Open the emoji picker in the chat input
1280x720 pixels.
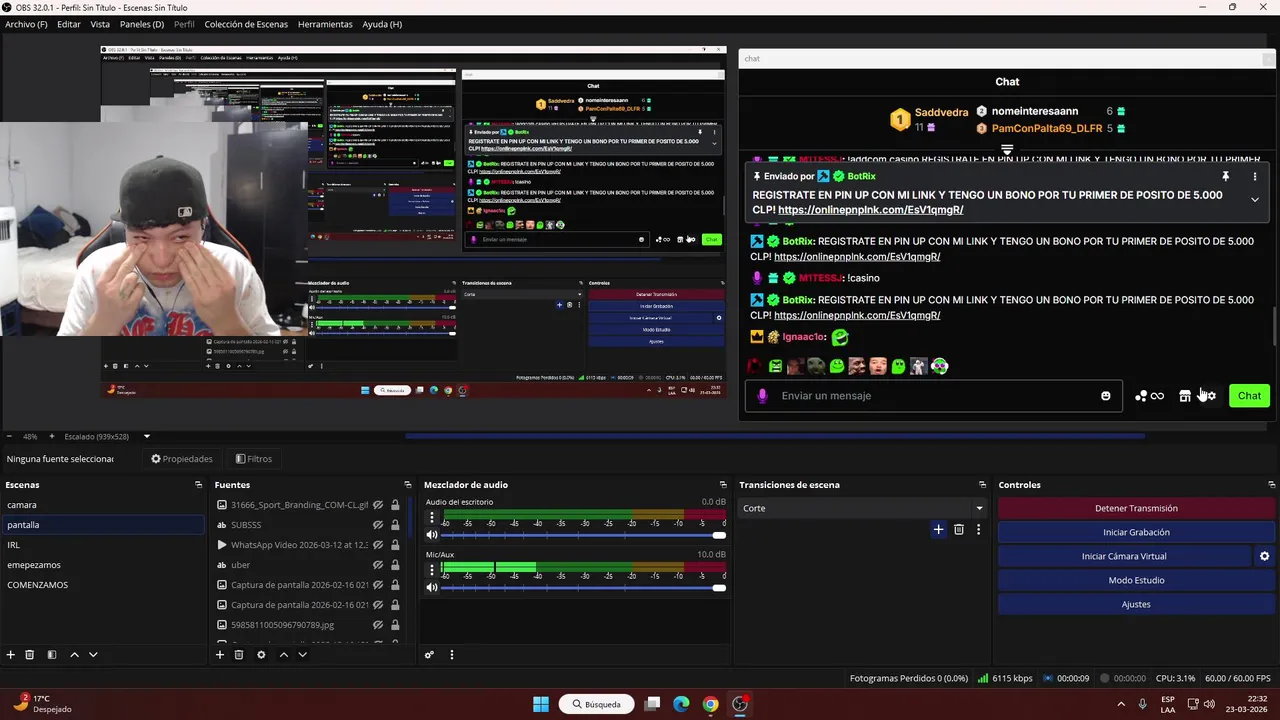(x=1105, y=396)
